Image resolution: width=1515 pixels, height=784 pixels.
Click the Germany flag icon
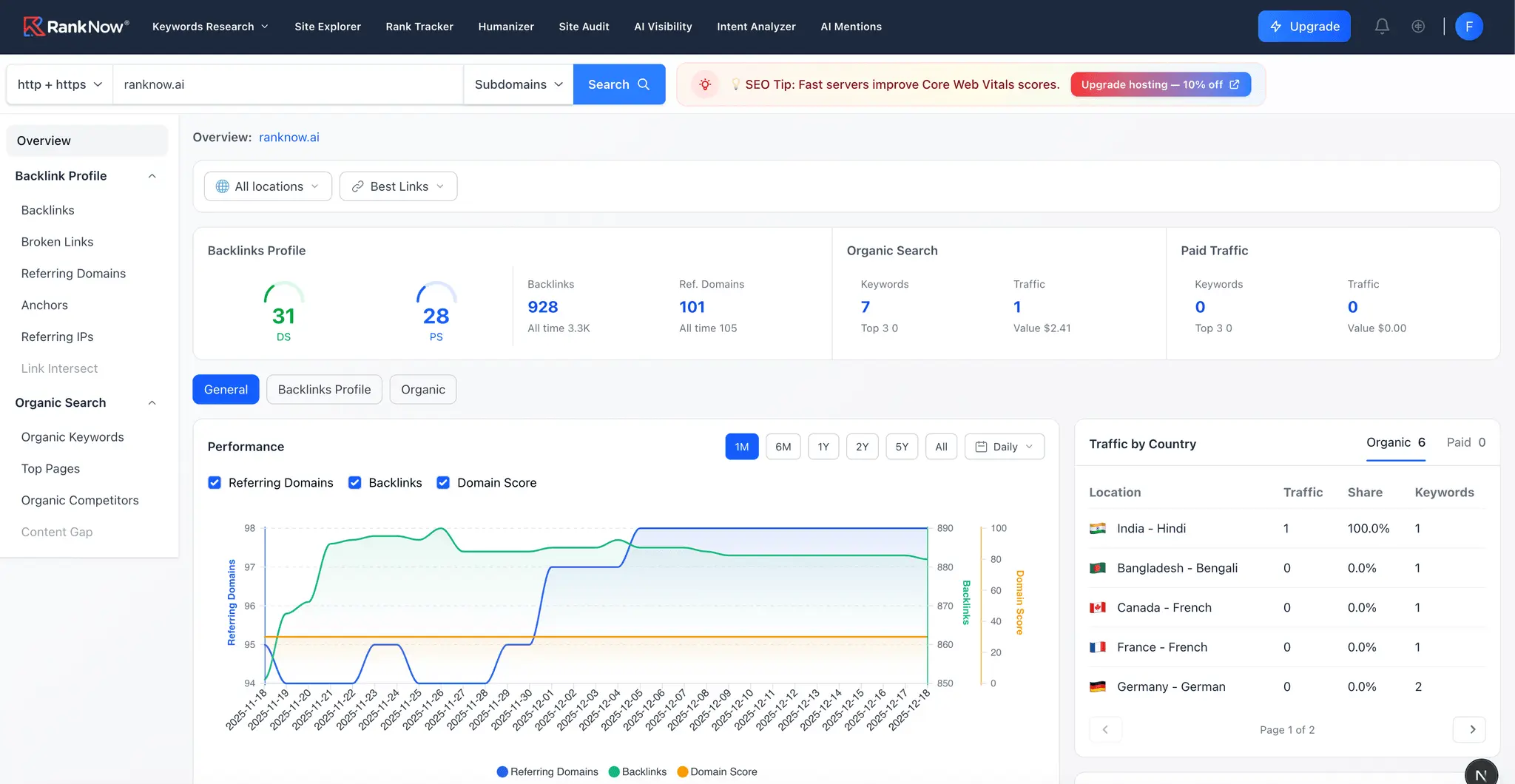coord(1098,686)
